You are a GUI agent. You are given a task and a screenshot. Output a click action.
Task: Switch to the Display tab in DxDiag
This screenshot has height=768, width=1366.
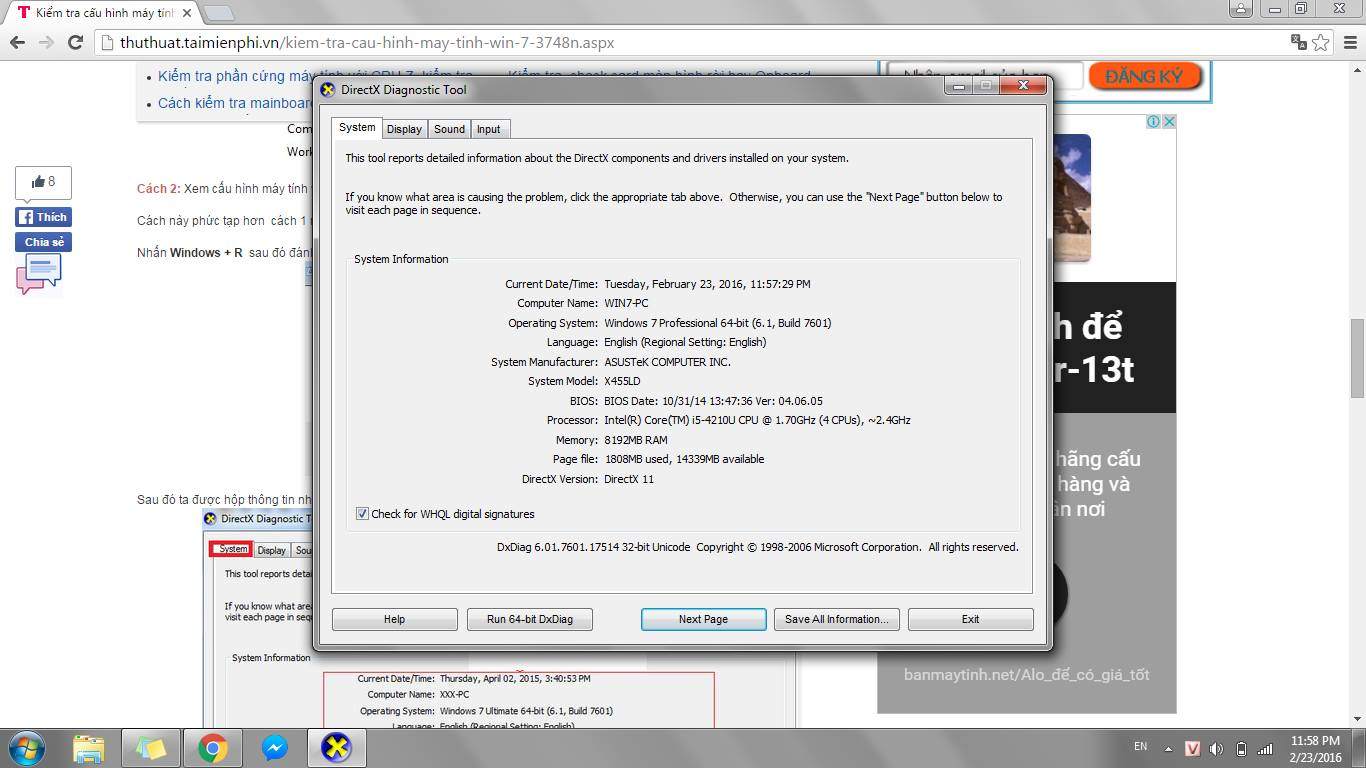[x=404, y=129]
